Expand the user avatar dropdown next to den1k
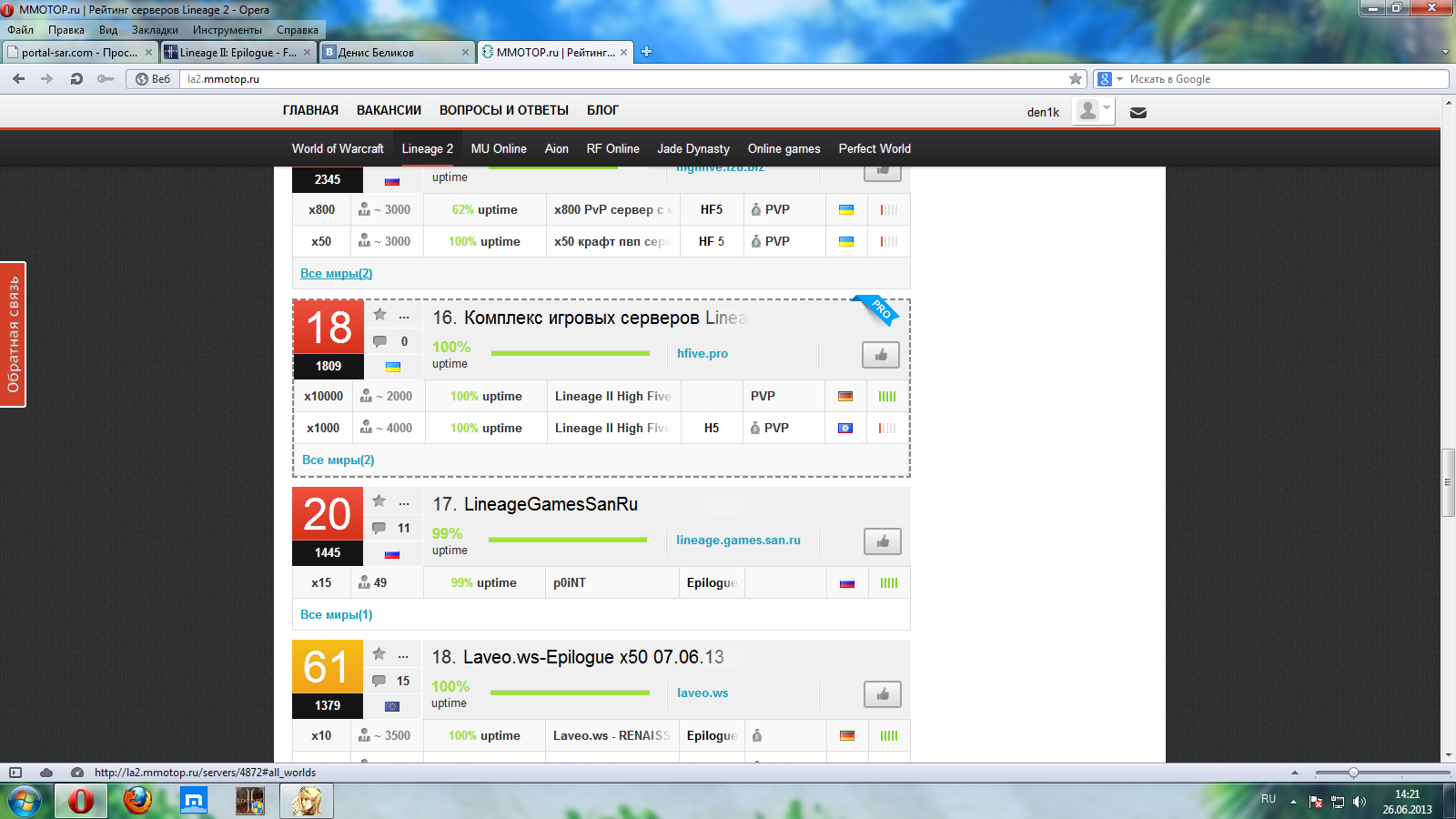This screenshot has width=1456, height=819. point(1107,107)
